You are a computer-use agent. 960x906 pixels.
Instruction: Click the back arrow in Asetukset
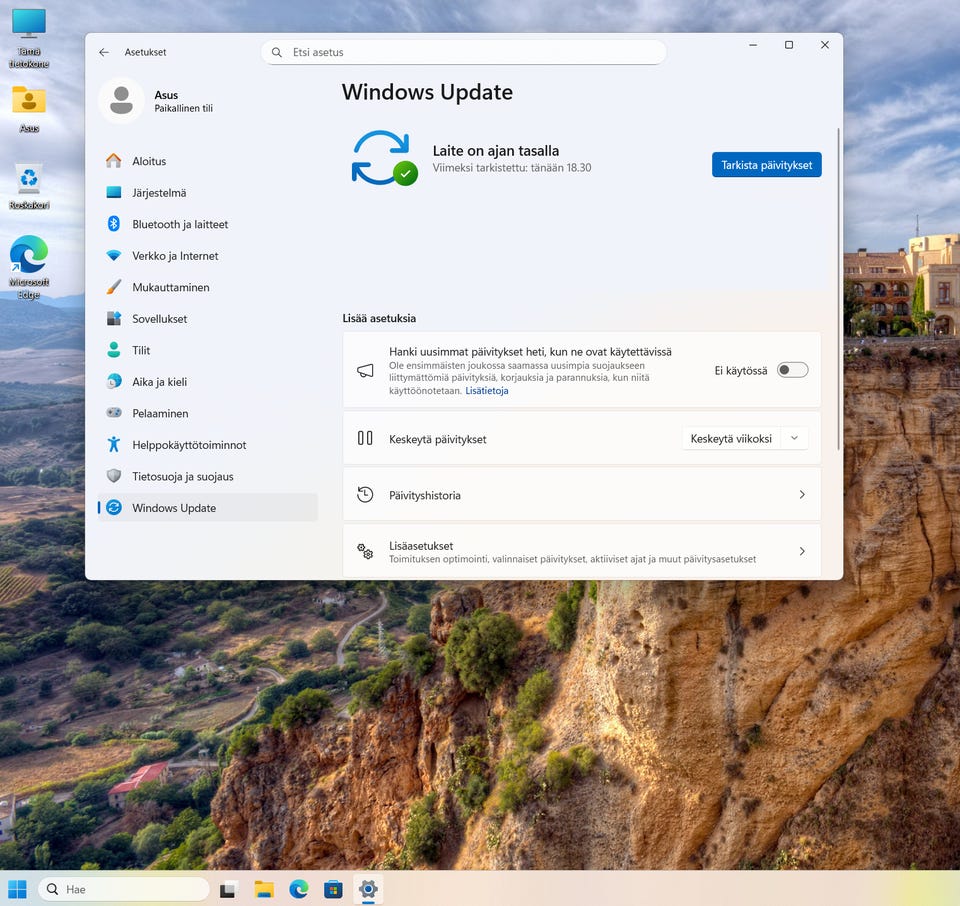pos(104,53)
